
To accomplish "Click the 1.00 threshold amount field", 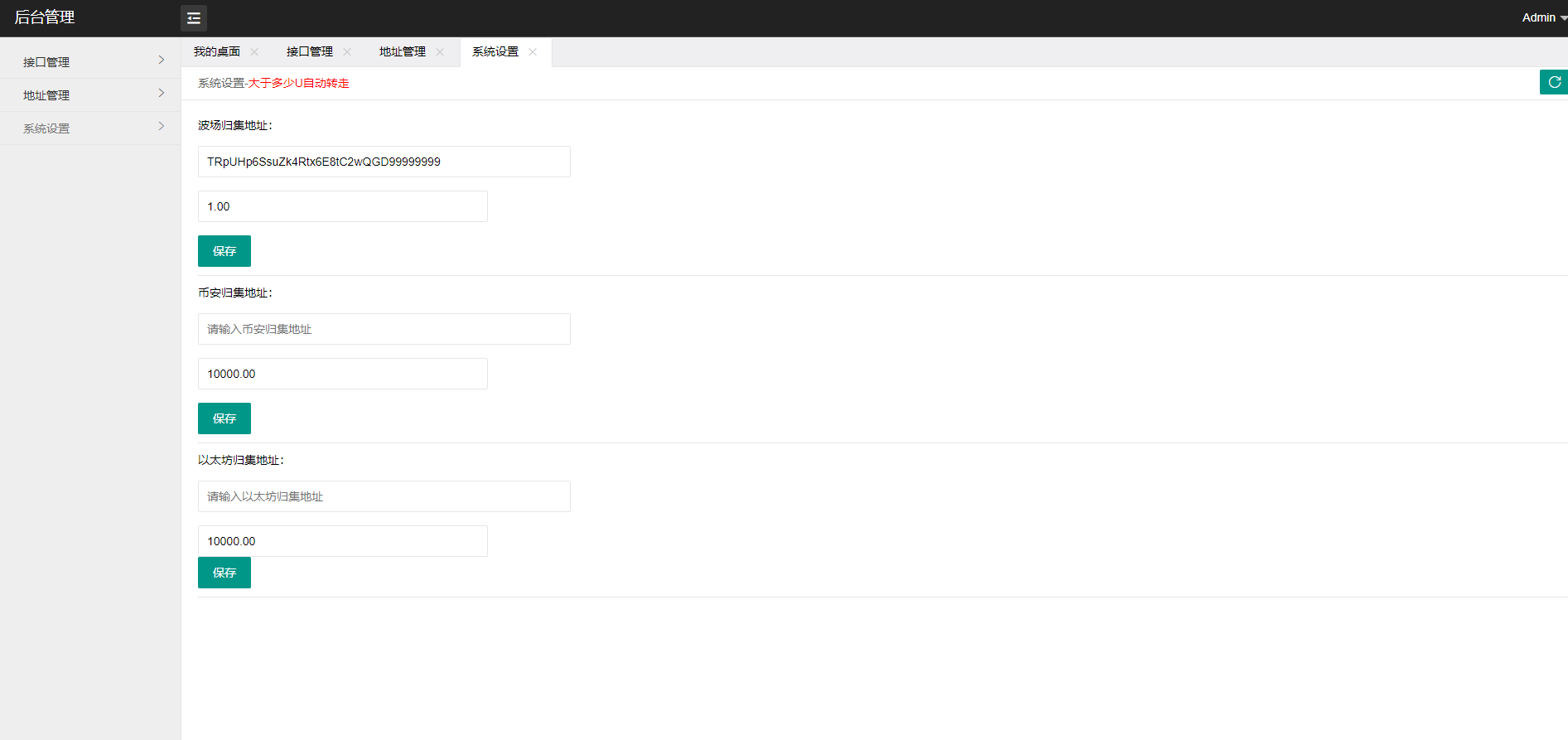I will pos(342,206).
